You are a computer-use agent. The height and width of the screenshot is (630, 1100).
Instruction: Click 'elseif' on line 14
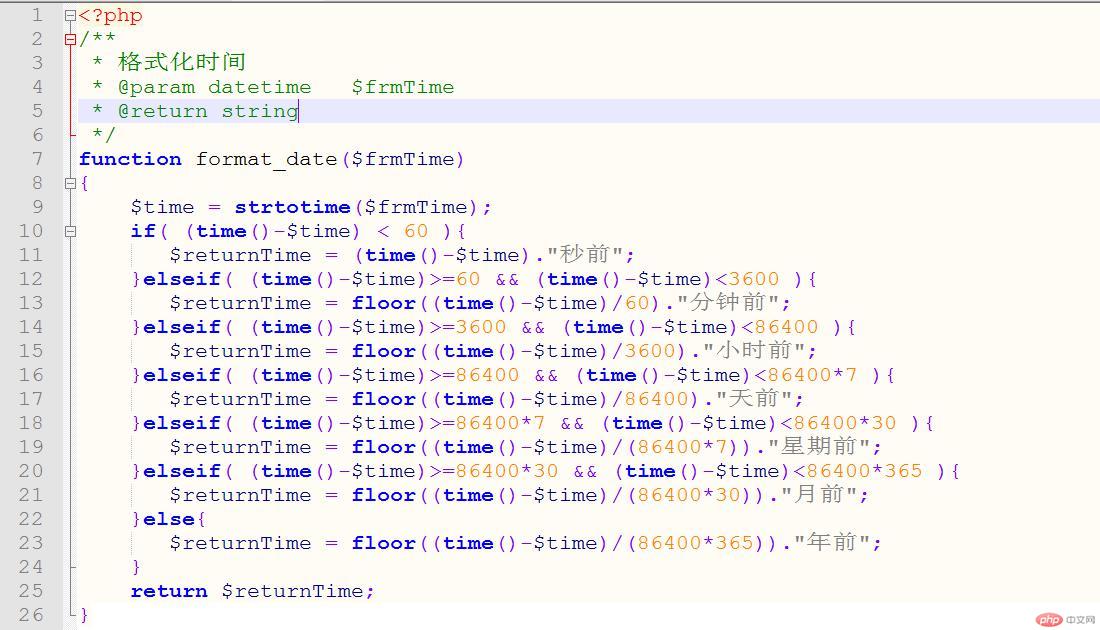click(182, 327)
